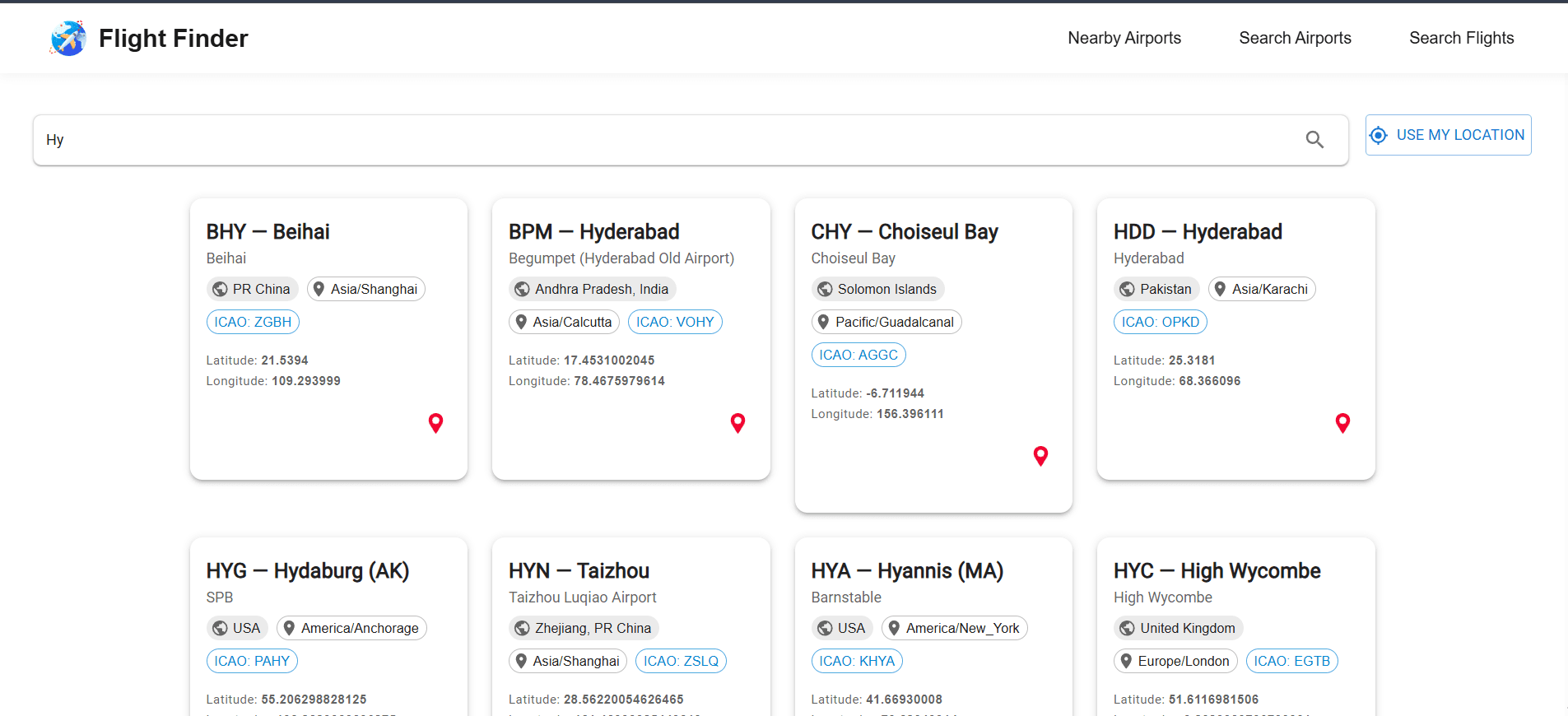Open map pin on BPM Hyderabad card
This screenshot has width=1568, height=716.
pyautogui.click(x=737, y=423)
